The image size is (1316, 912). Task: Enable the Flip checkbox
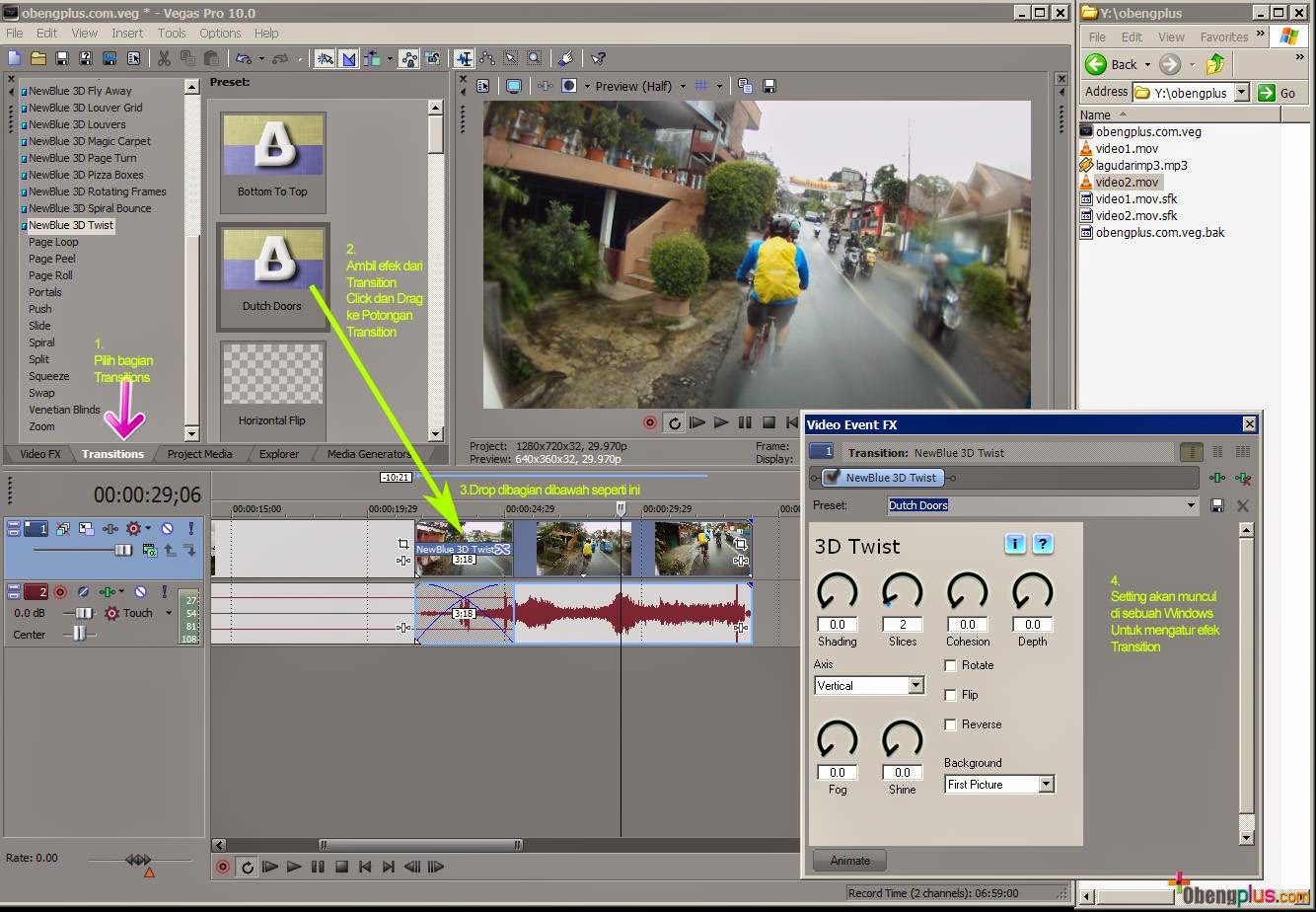pyautogui.click(x=951, y=695)
